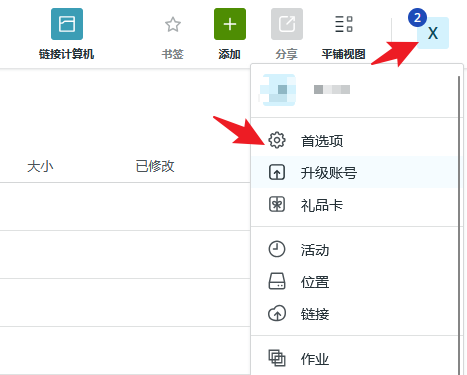Click the 平铺视图 label text

[x=344, y=54]
